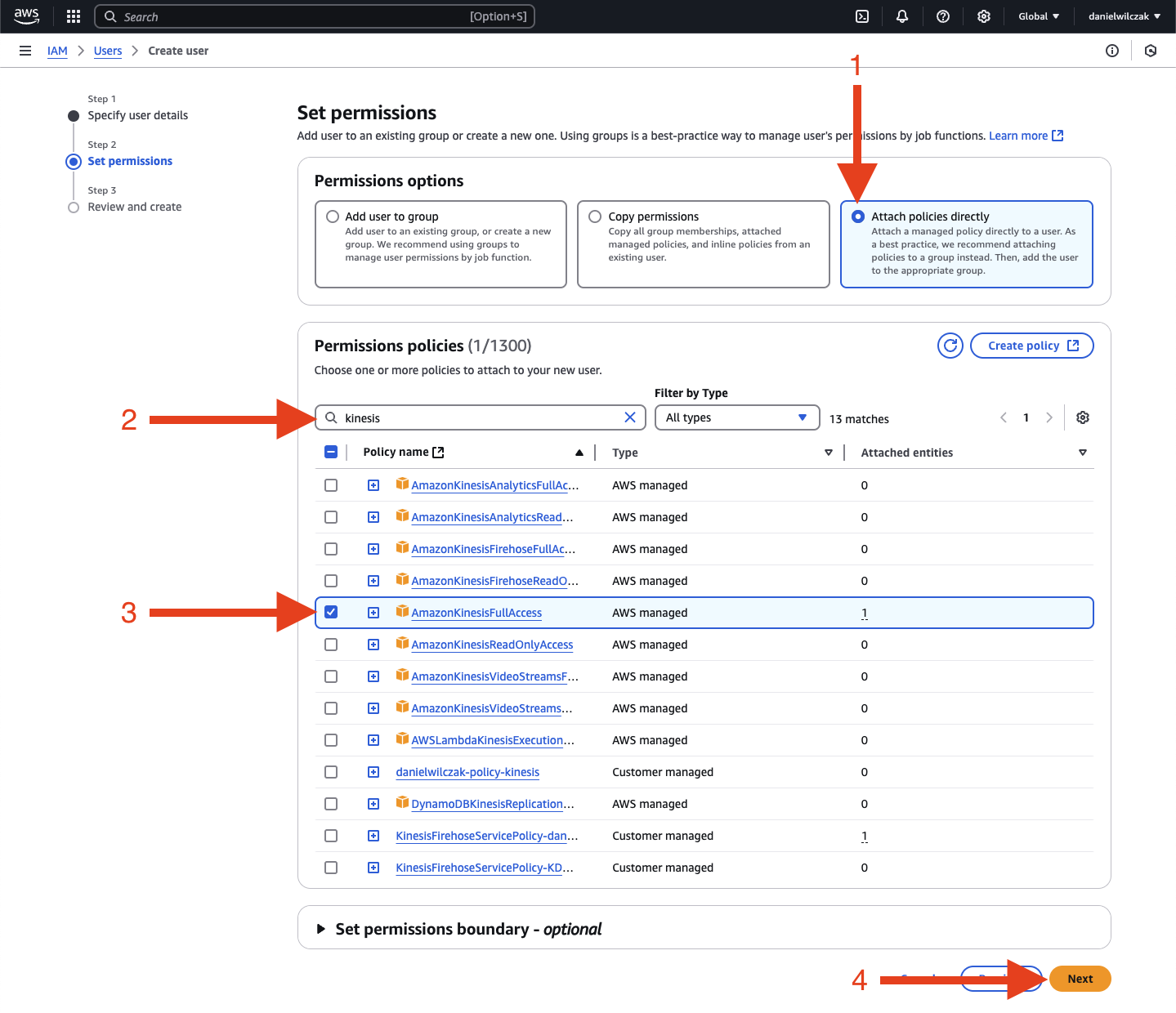Open the notifications bell
The height and width of the screenshot is (1013, 1176).
tap(902, 16)
